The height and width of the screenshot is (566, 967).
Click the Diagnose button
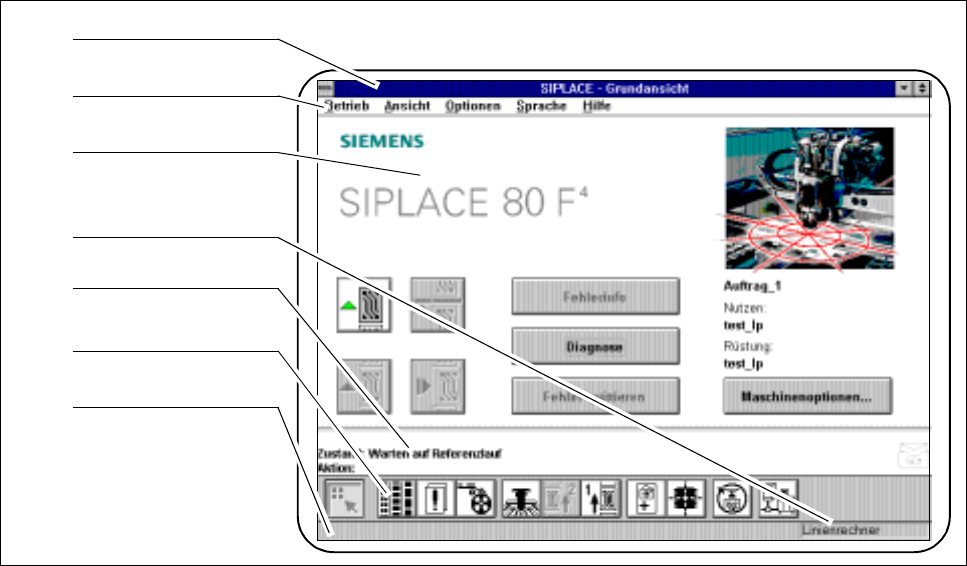(x=596, y=347)
